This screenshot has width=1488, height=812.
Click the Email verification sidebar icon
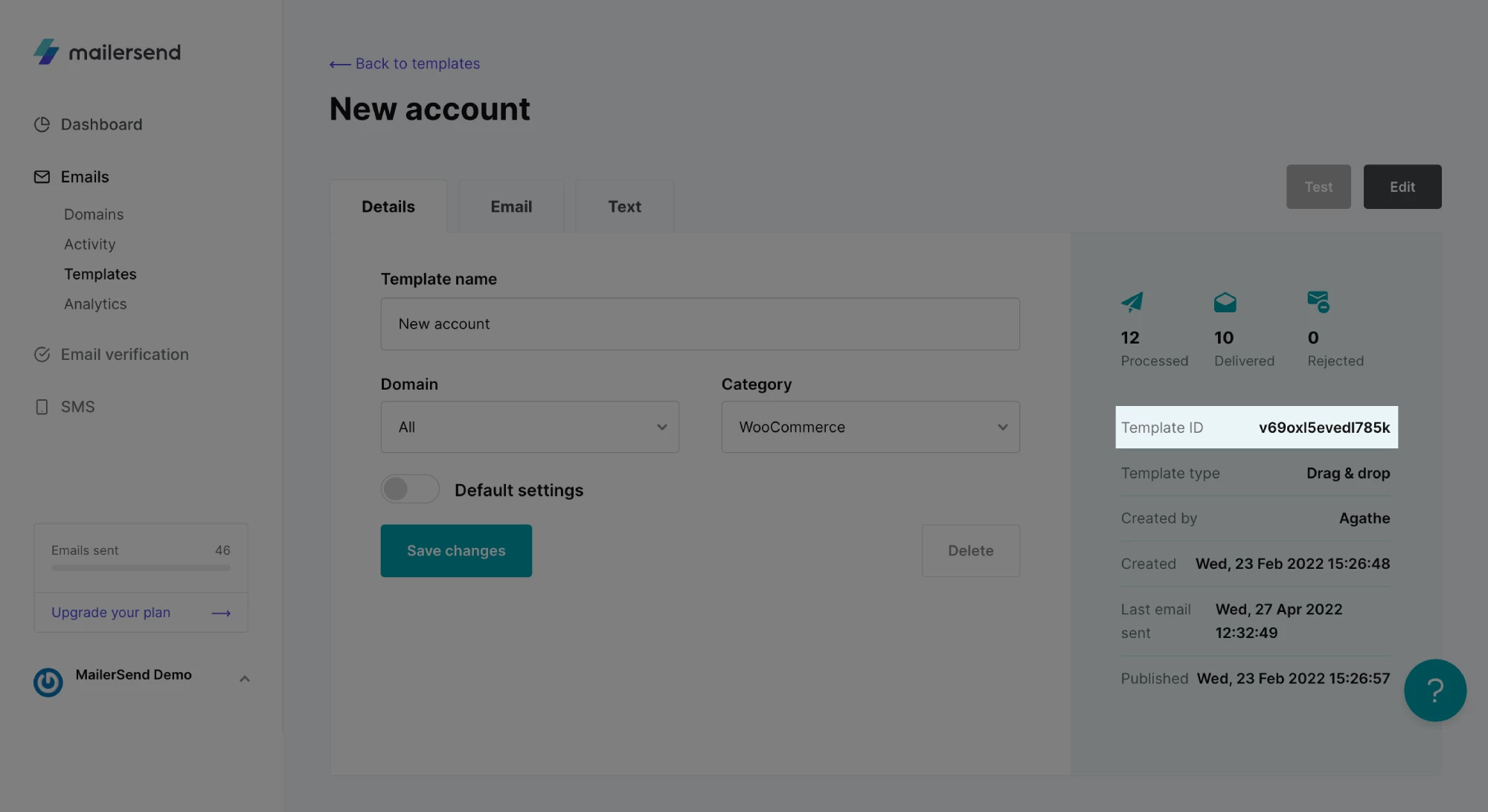click(x=40, y=355)
